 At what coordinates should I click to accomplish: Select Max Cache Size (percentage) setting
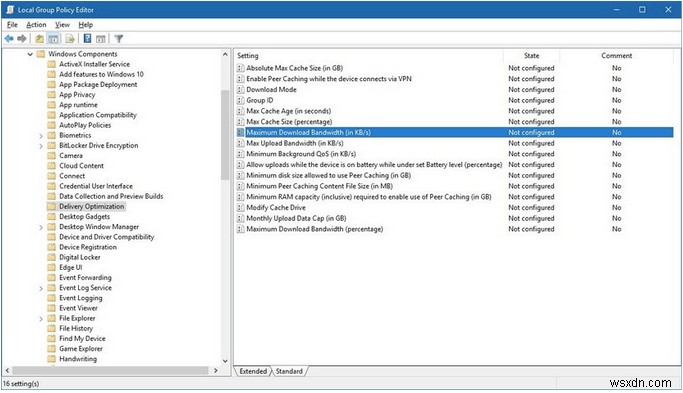289,122
